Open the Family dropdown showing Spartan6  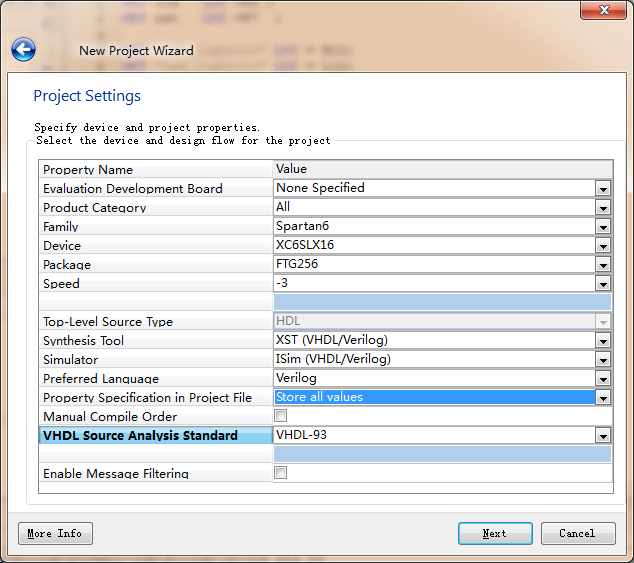(602, 226)
